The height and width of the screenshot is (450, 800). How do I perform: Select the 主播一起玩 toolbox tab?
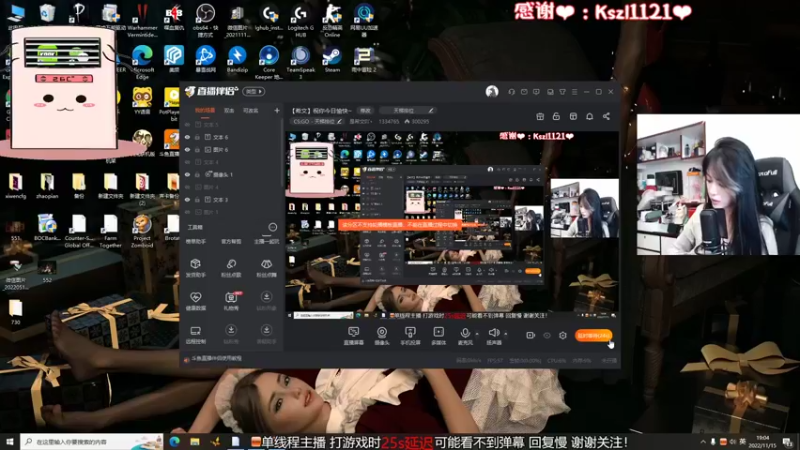[x=266, y=241]
